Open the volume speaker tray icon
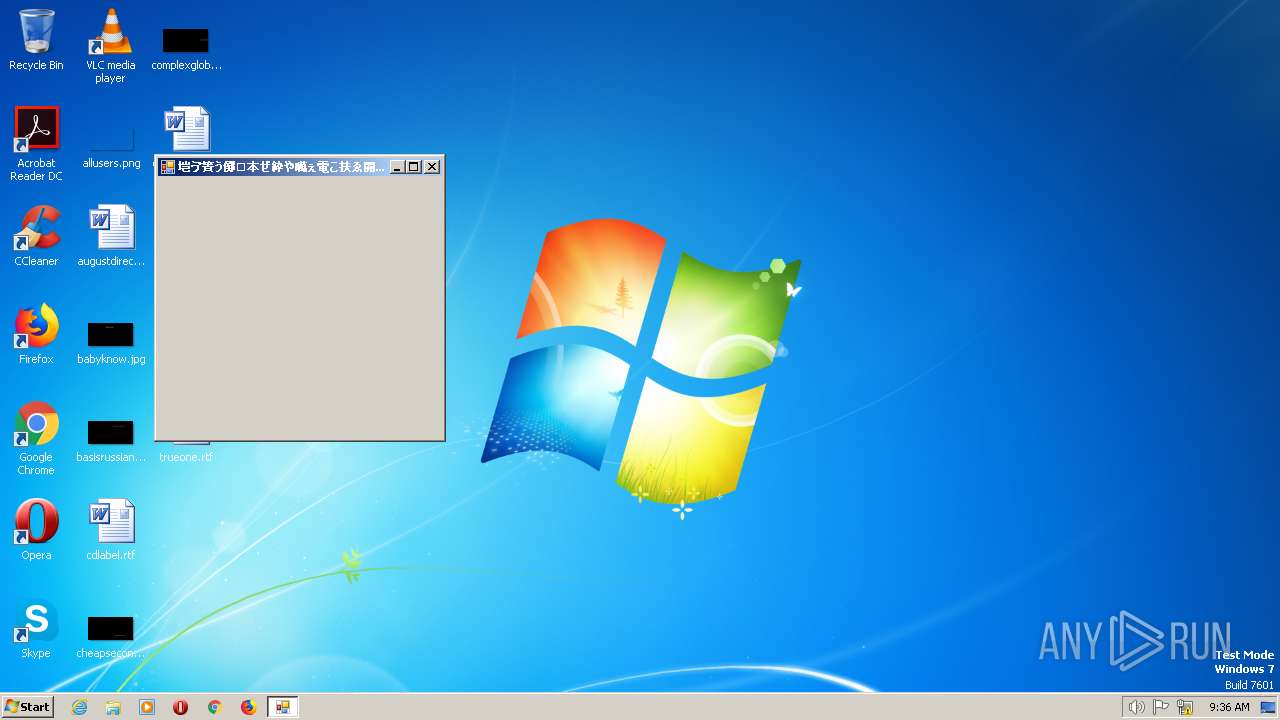The height and width of the screenshot is (720, 1280). click(x=1136, y=707)
